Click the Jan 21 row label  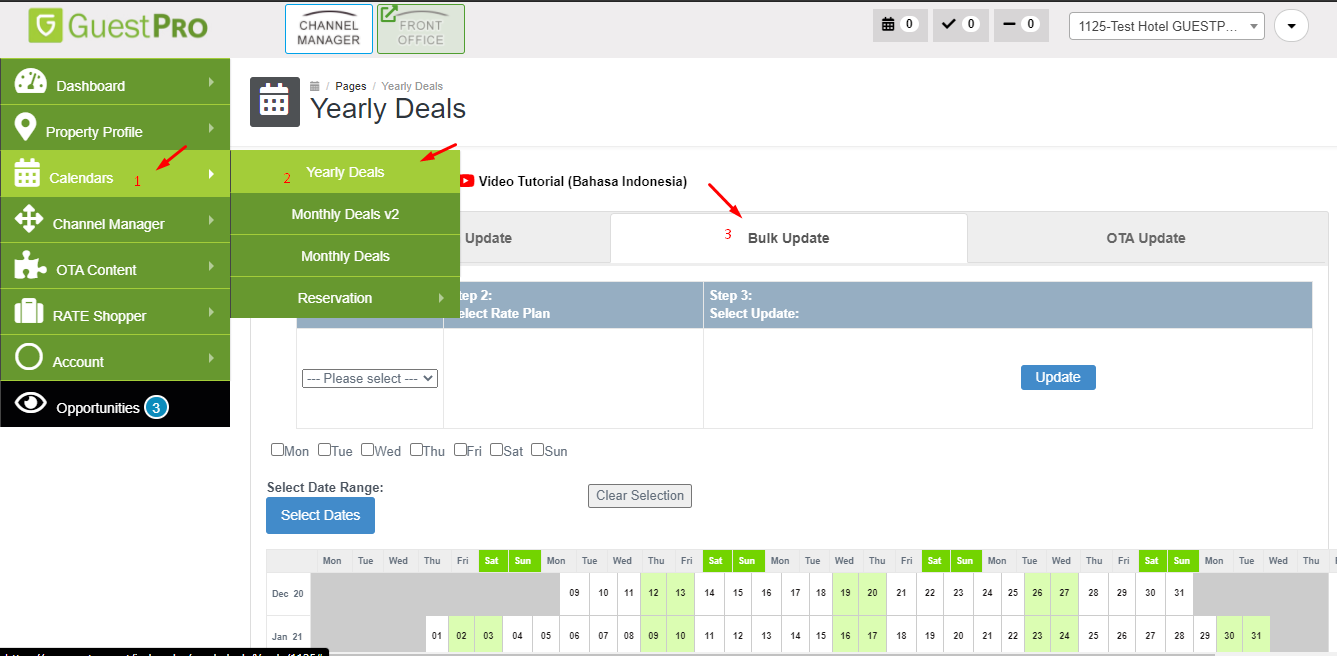point(288,635)
